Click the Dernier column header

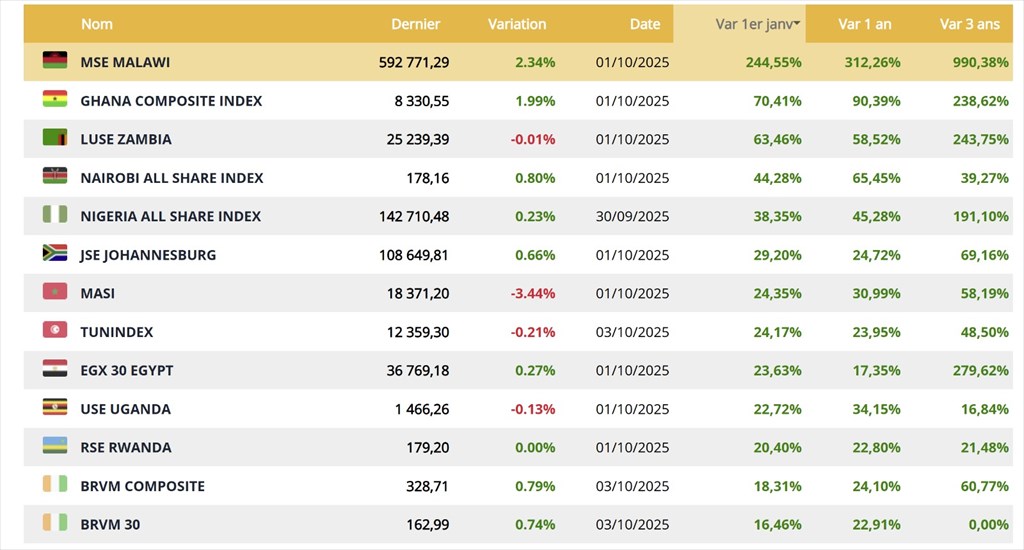click(415, 24)
